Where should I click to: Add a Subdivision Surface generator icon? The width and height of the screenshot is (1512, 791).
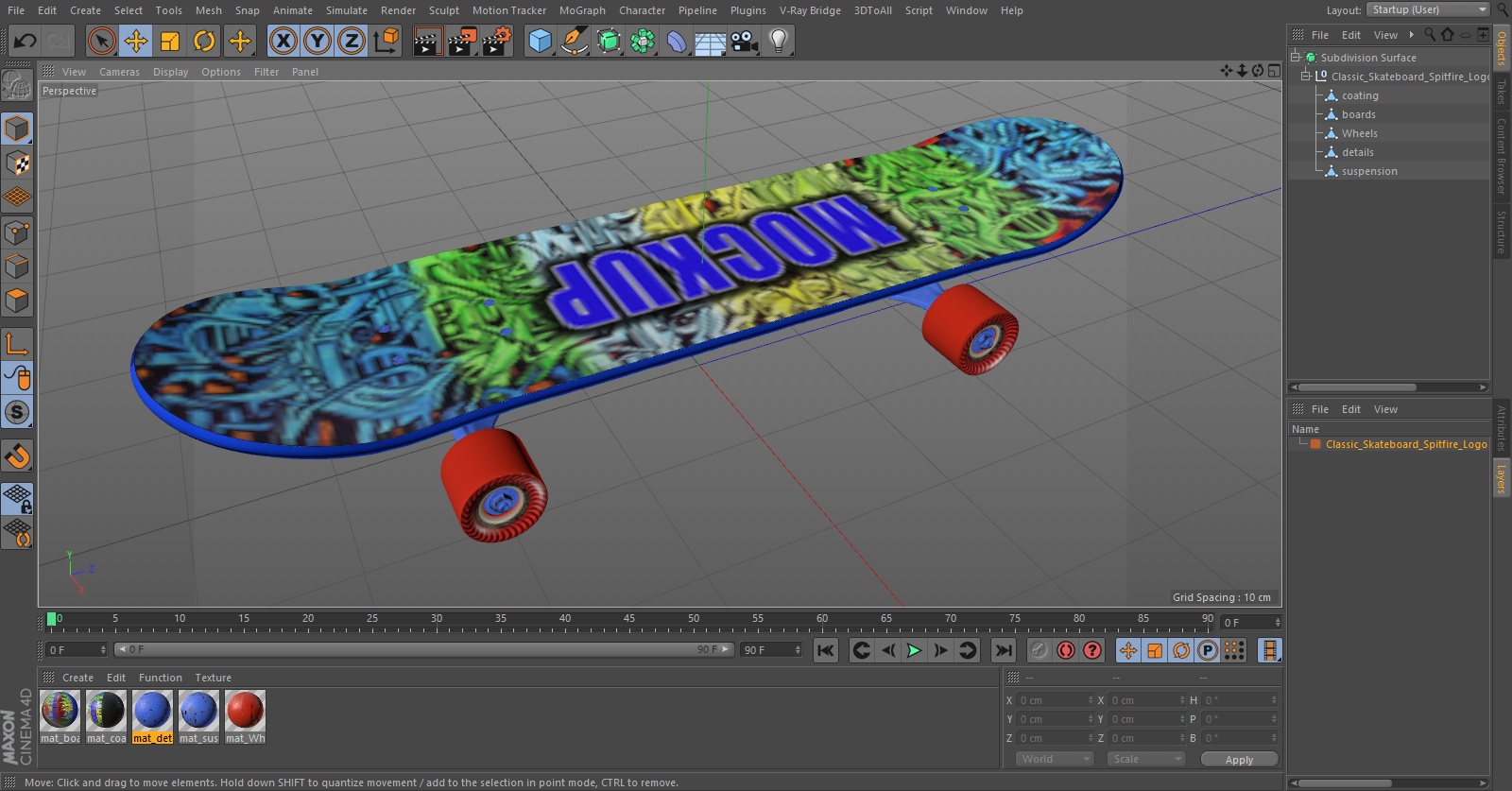[609, 41]
